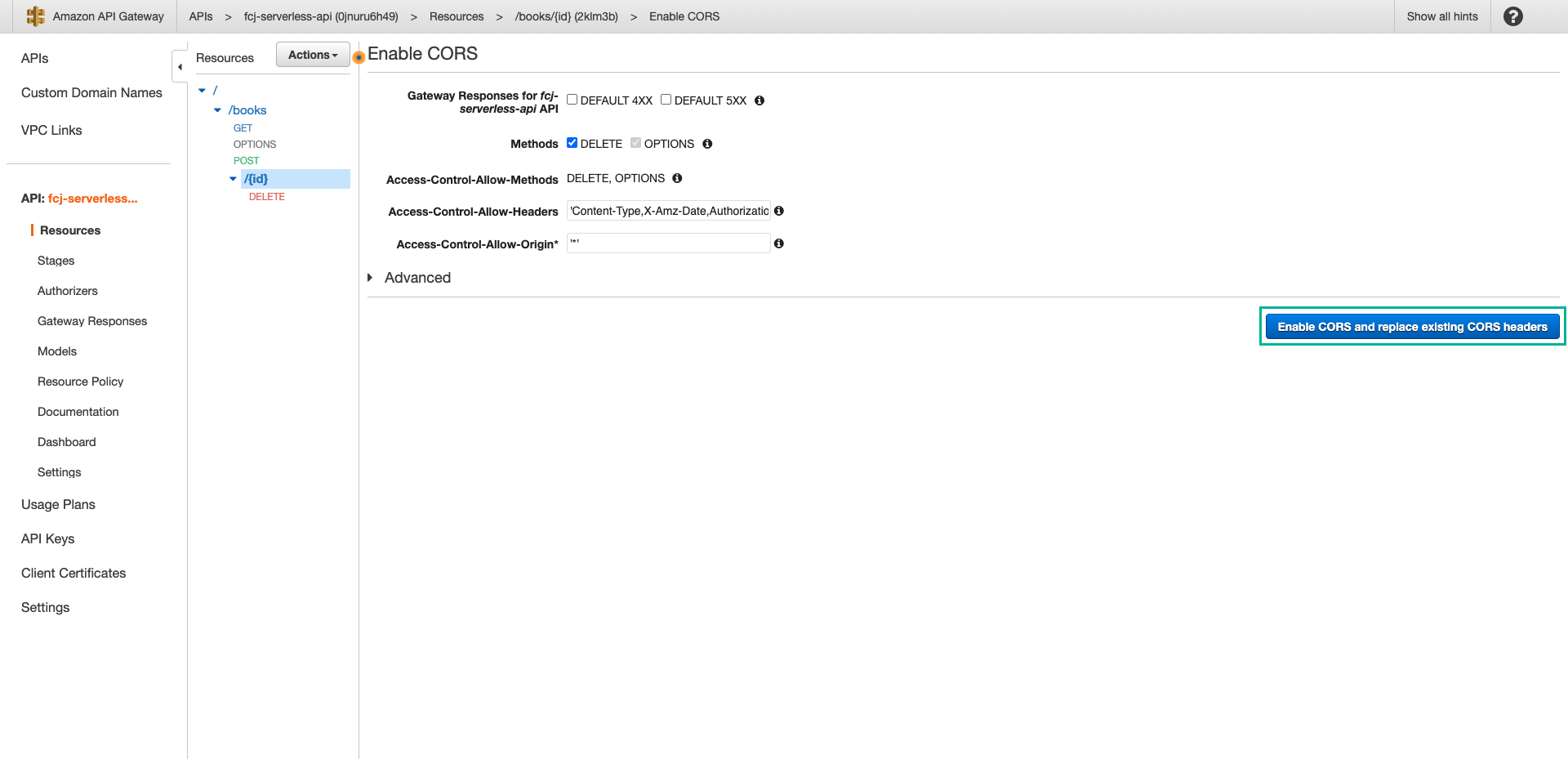
Task: Select the GET method under /books
Action: point(243,128)
